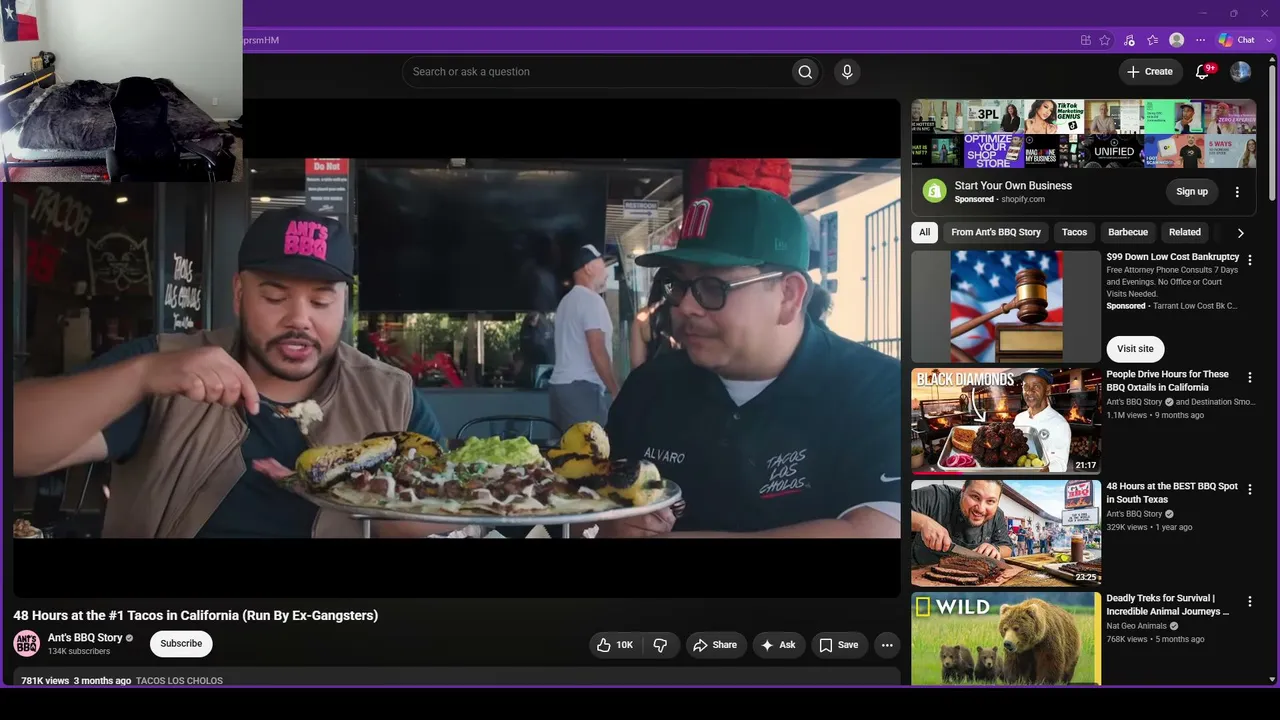Screen dimensions: 1280x720
Task: Open the bankruptcy ad gavel thumbnail
Action: tap(1006, 307)
